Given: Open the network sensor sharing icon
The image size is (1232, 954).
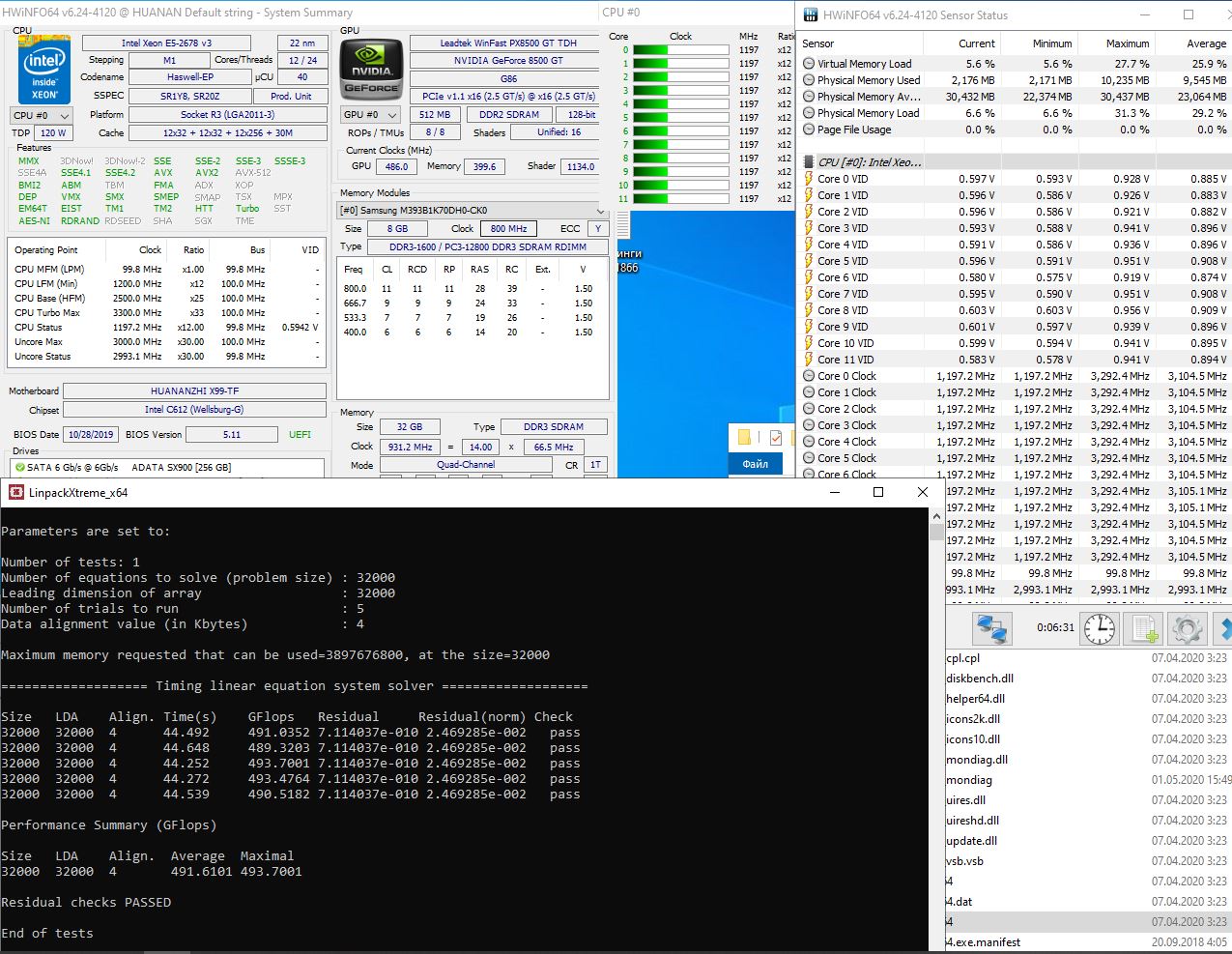Looking at the screenshot, I should 992,628.
